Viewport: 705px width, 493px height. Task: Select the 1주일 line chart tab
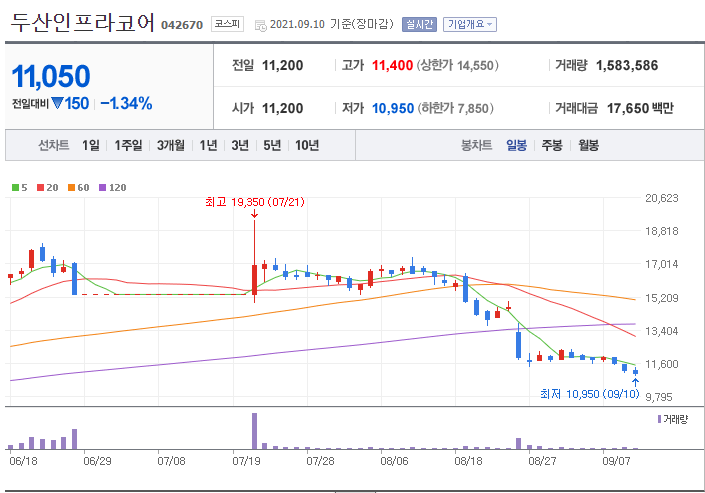128,145
